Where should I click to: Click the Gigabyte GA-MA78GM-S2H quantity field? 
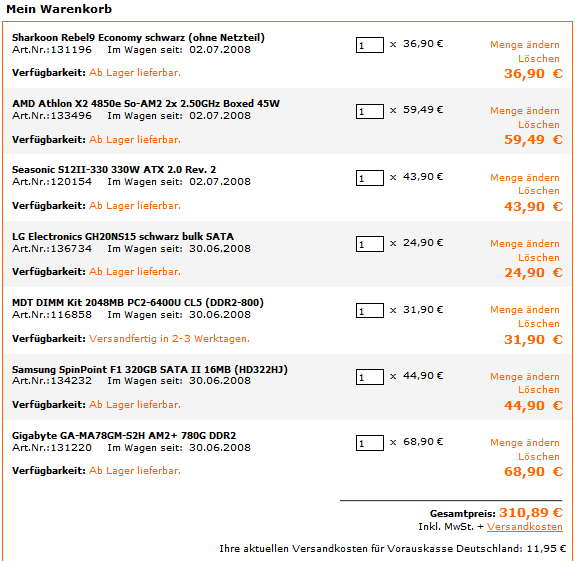click(x=370, y=443)
